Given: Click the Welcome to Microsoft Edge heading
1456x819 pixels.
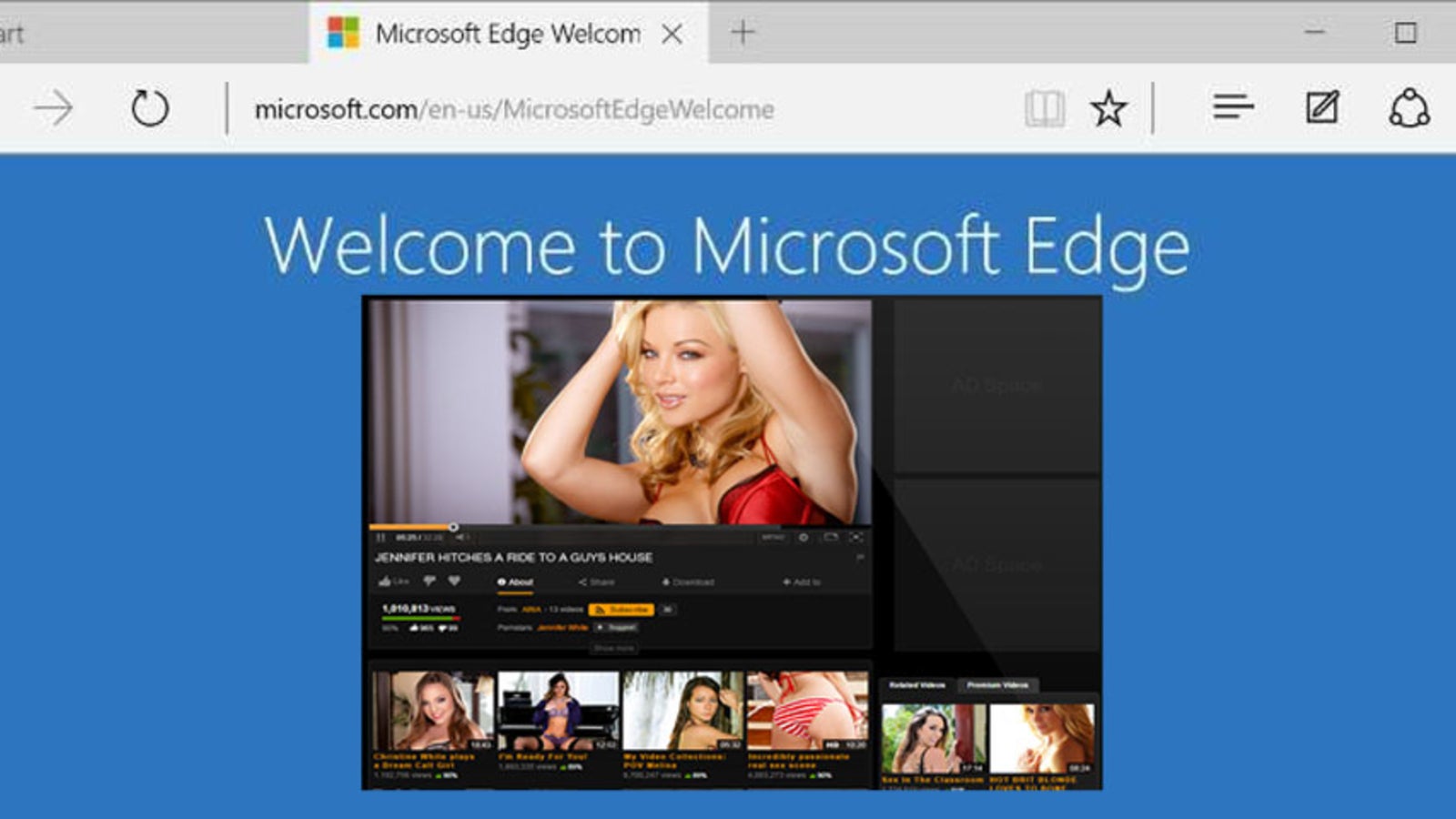Looking at the screenshot, I should (727, 247).
